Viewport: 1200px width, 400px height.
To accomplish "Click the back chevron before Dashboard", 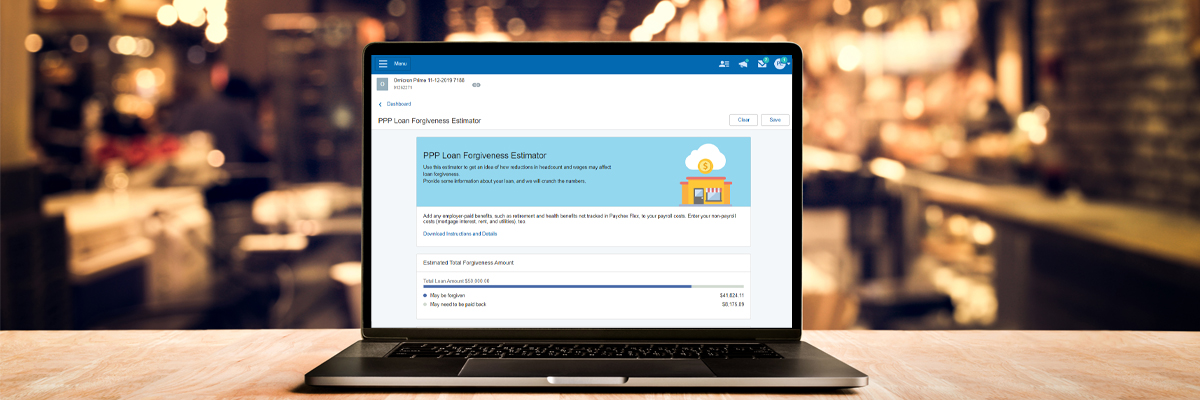I will (380, 104).
